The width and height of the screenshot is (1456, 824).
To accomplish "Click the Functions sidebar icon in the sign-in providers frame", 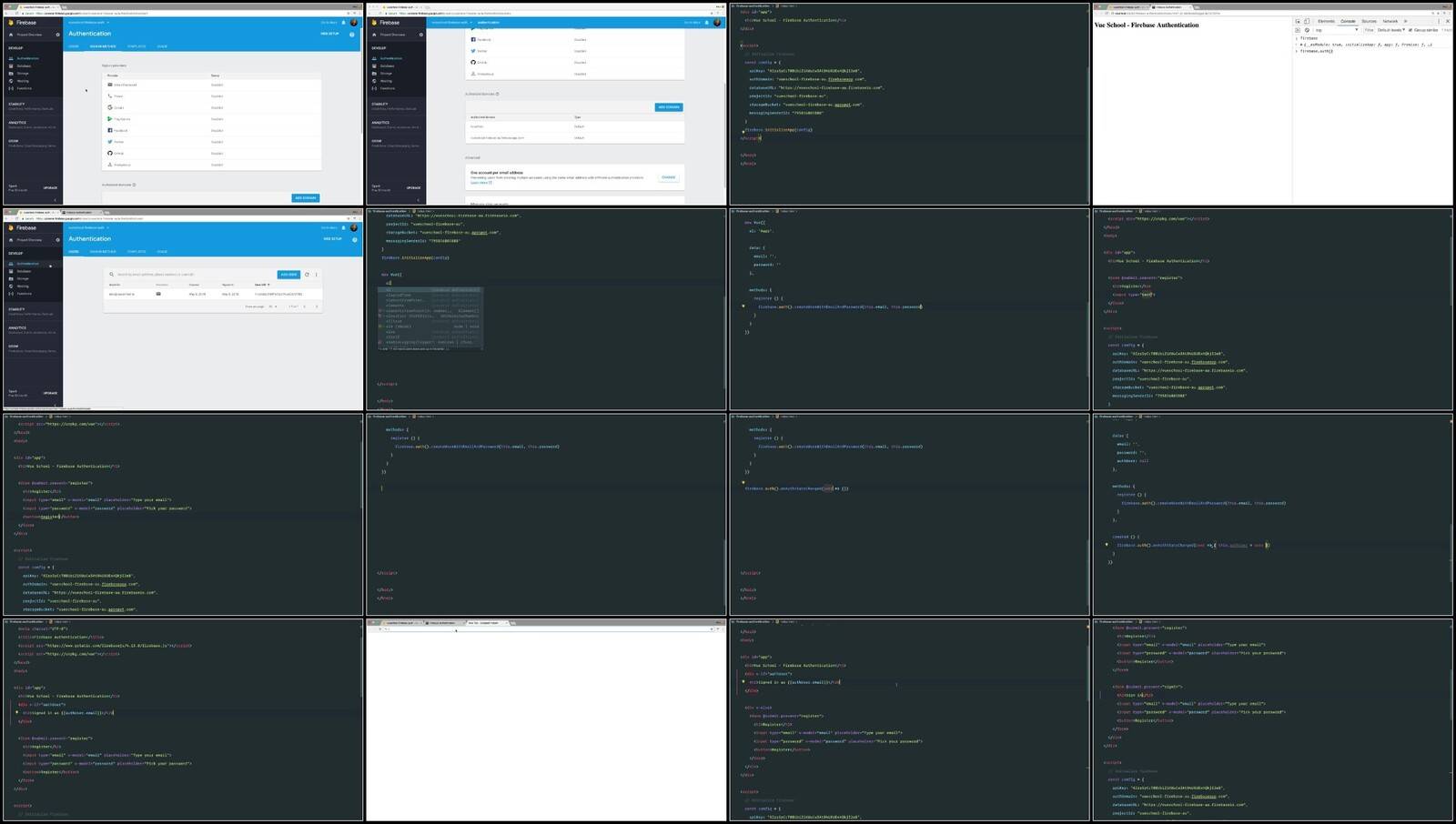I will [11, 88].
